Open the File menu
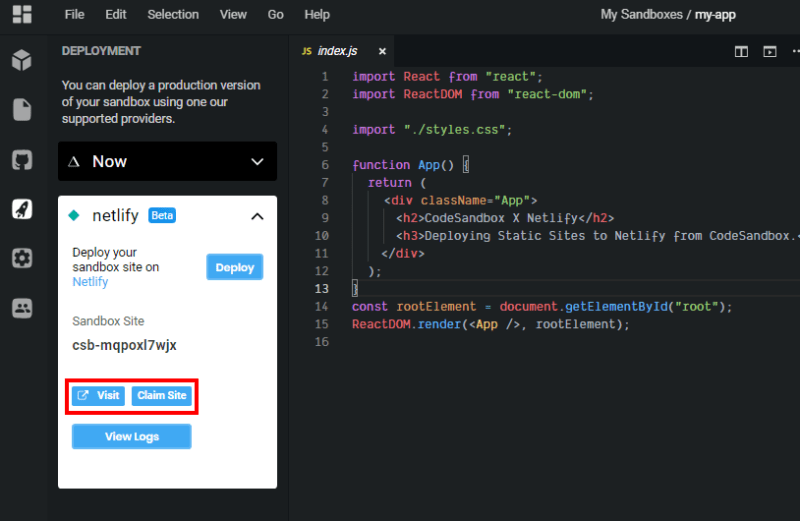Viewport: 800px width, 521px height. point(74,14)
